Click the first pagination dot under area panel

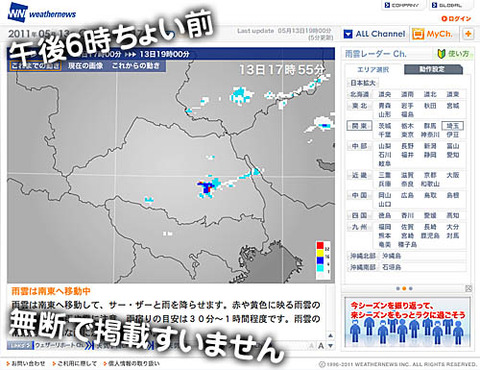398,288
